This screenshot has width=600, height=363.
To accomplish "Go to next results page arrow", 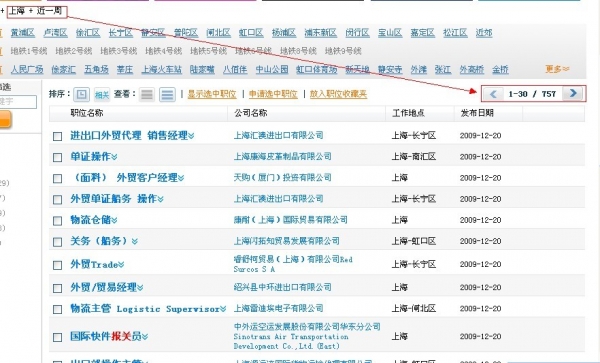I will [573, 93].
